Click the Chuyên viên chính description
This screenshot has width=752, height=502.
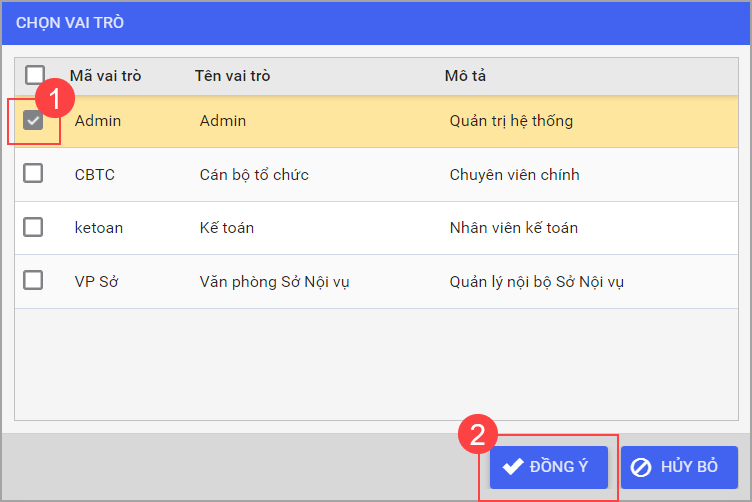coord(514,175)
